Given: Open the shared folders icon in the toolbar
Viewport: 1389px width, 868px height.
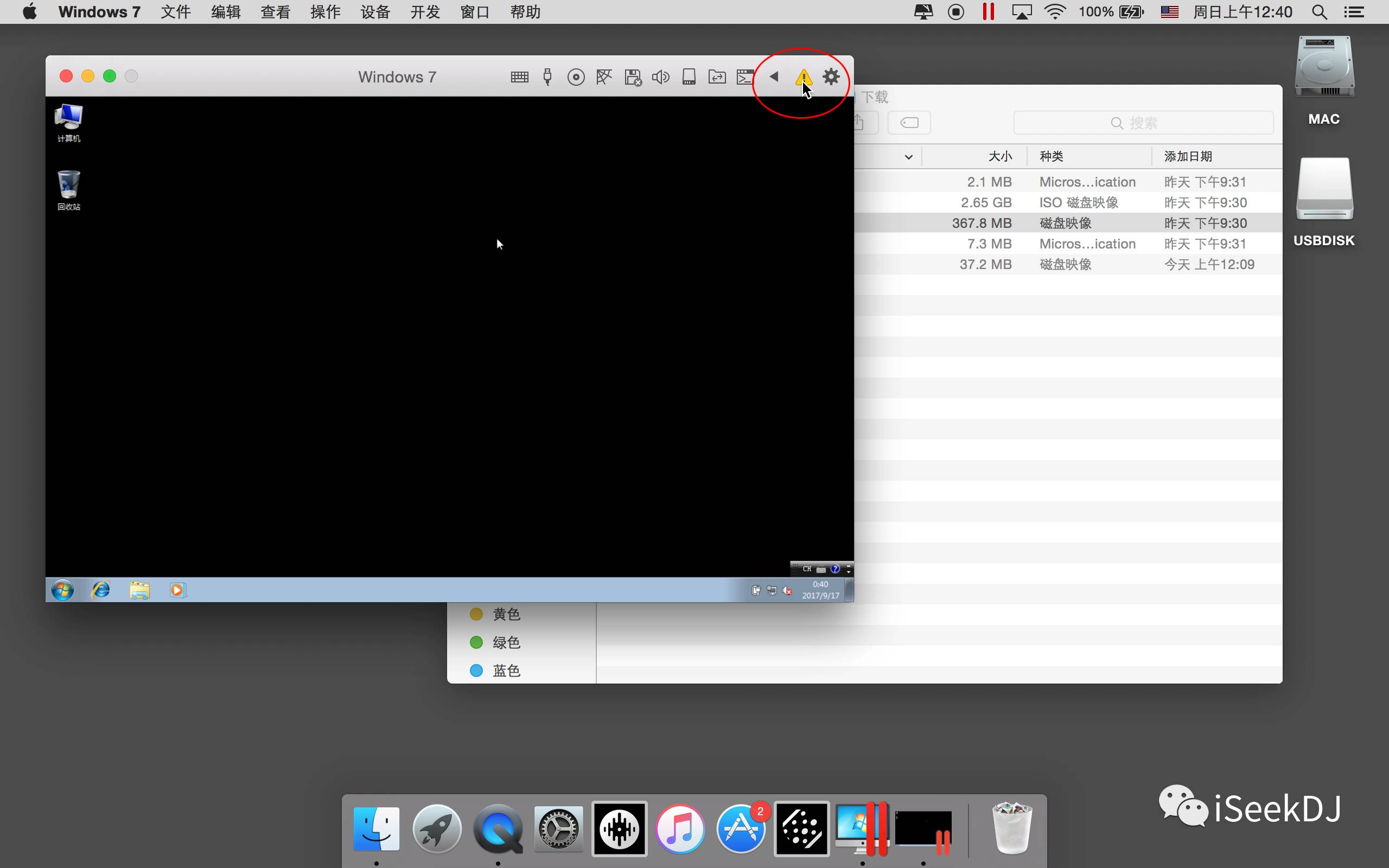Looking at the screenshot, I should 717,77.
